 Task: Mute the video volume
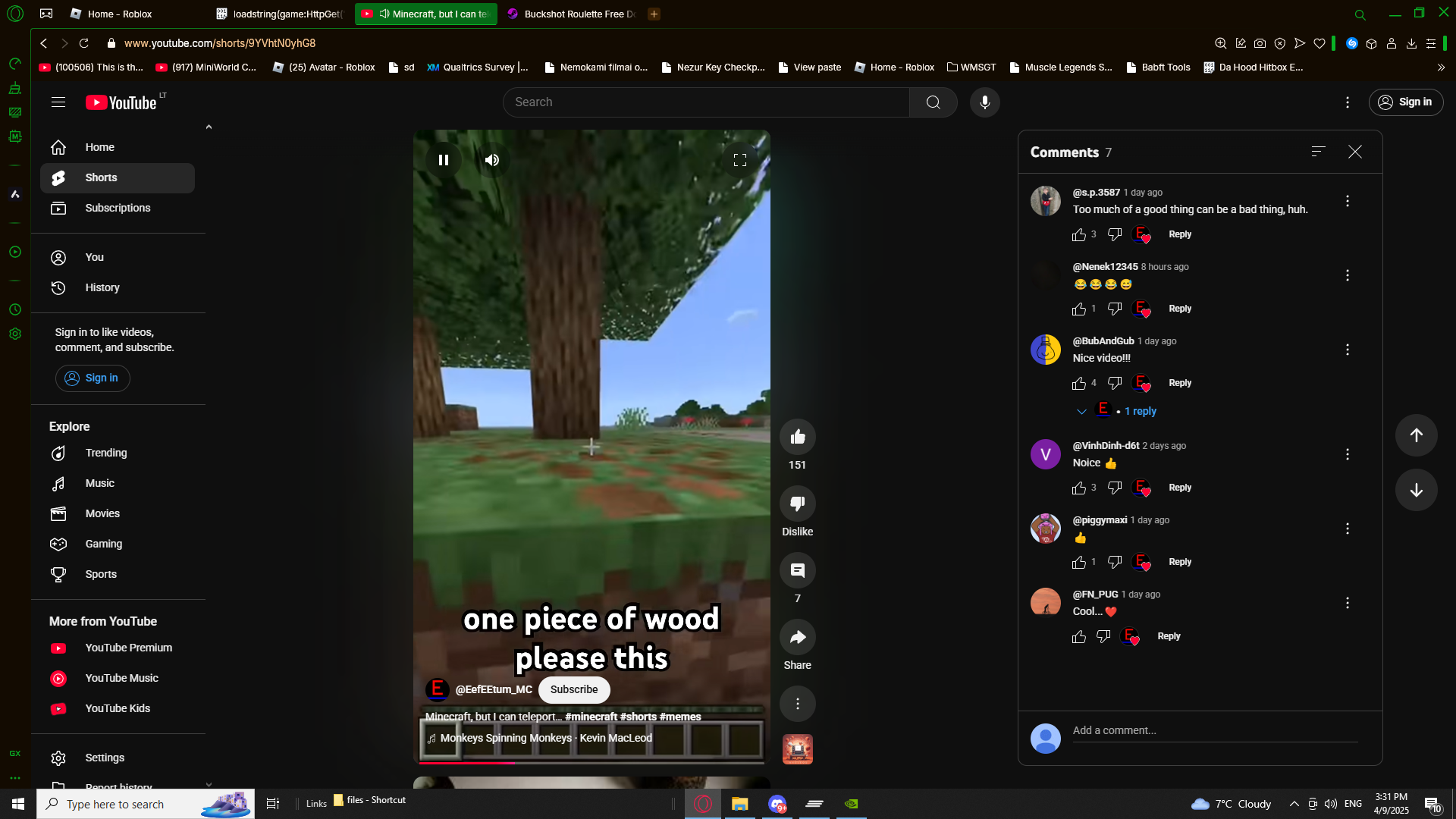tap(492, 160)
